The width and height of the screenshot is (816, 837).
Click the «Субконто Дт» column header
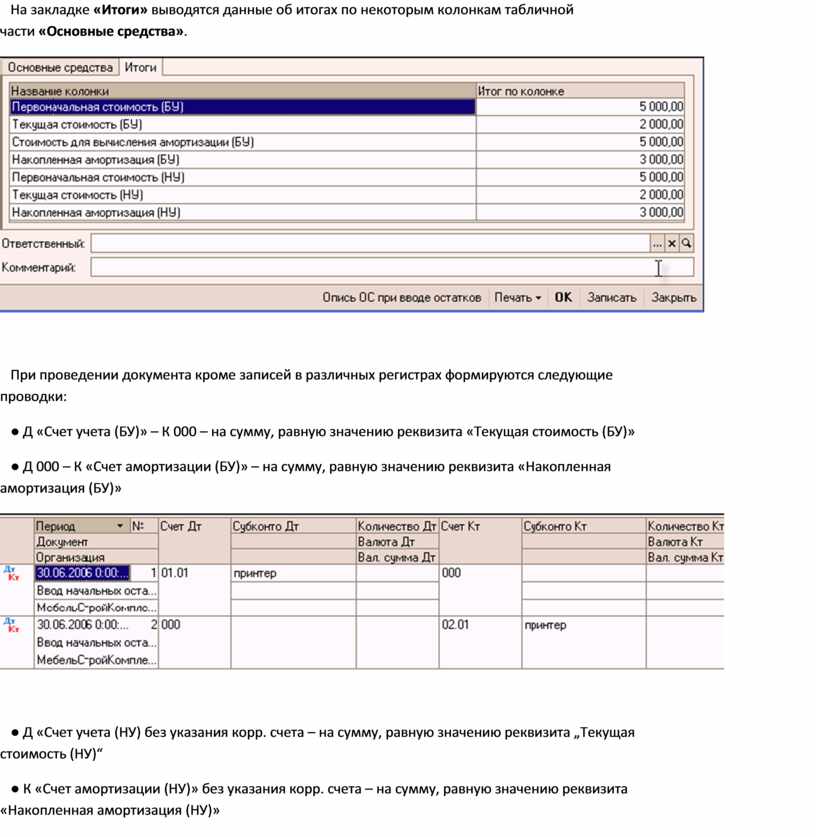pos(293,526)
